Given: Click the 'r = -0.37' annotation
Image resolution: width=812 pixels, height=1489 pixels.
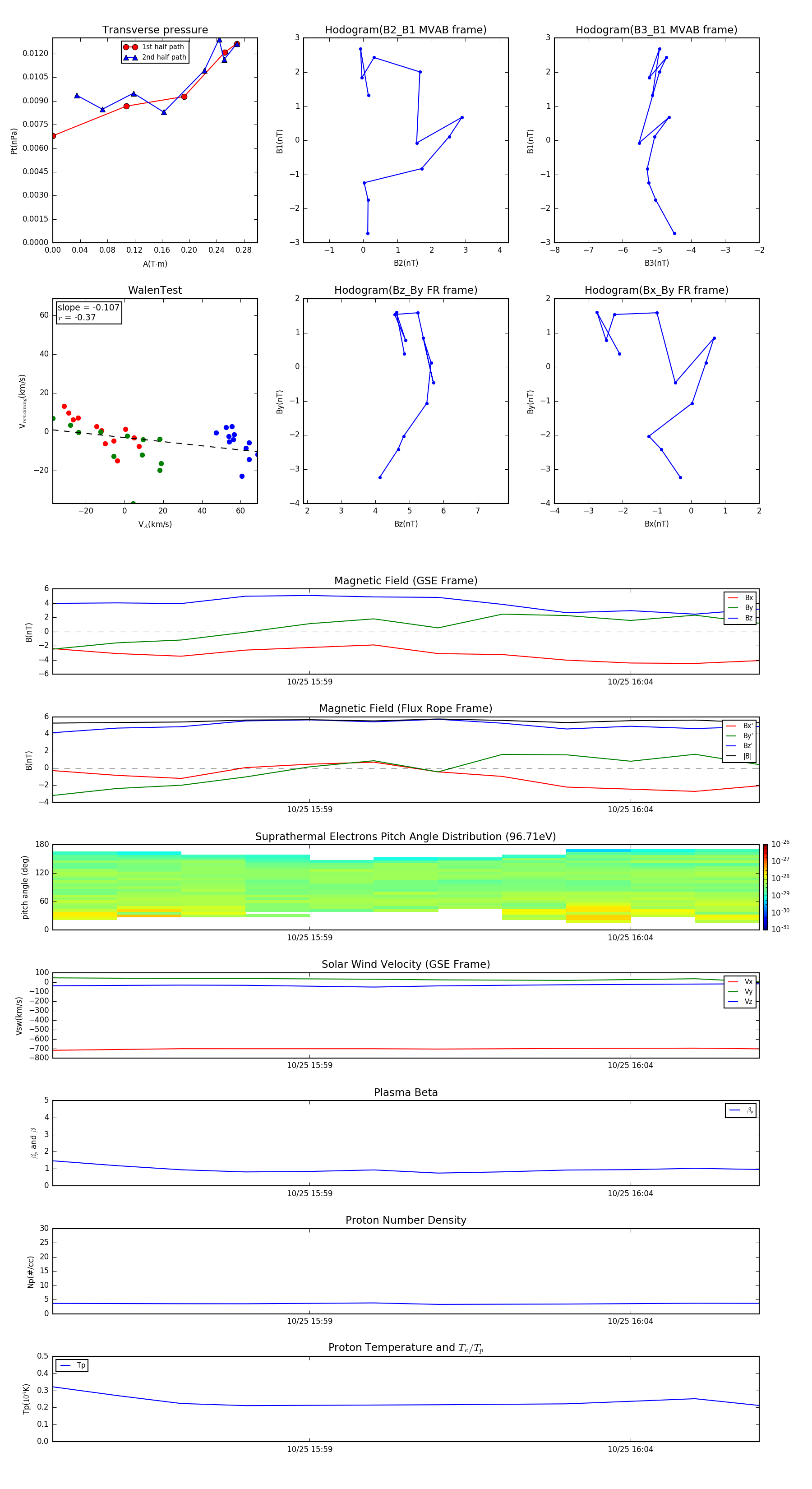Looking at the screenshot, I should tap(77, 317).
